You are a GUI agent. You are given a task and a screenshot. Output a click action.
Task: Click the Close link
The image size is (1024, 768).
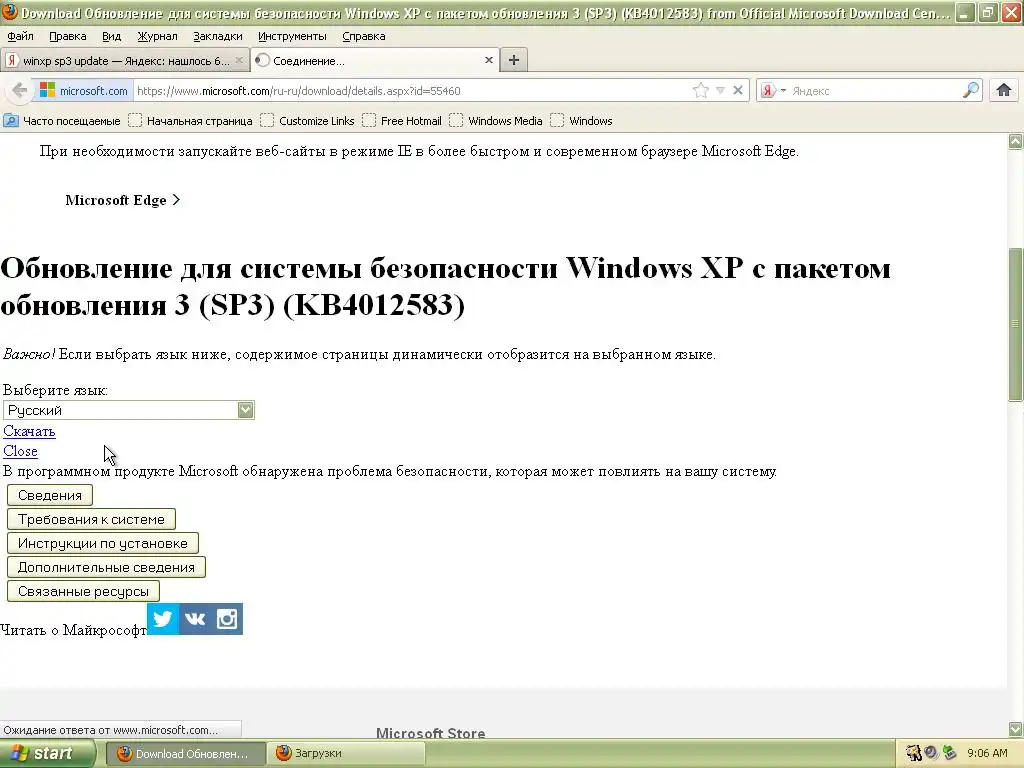(x=20, y=451)
